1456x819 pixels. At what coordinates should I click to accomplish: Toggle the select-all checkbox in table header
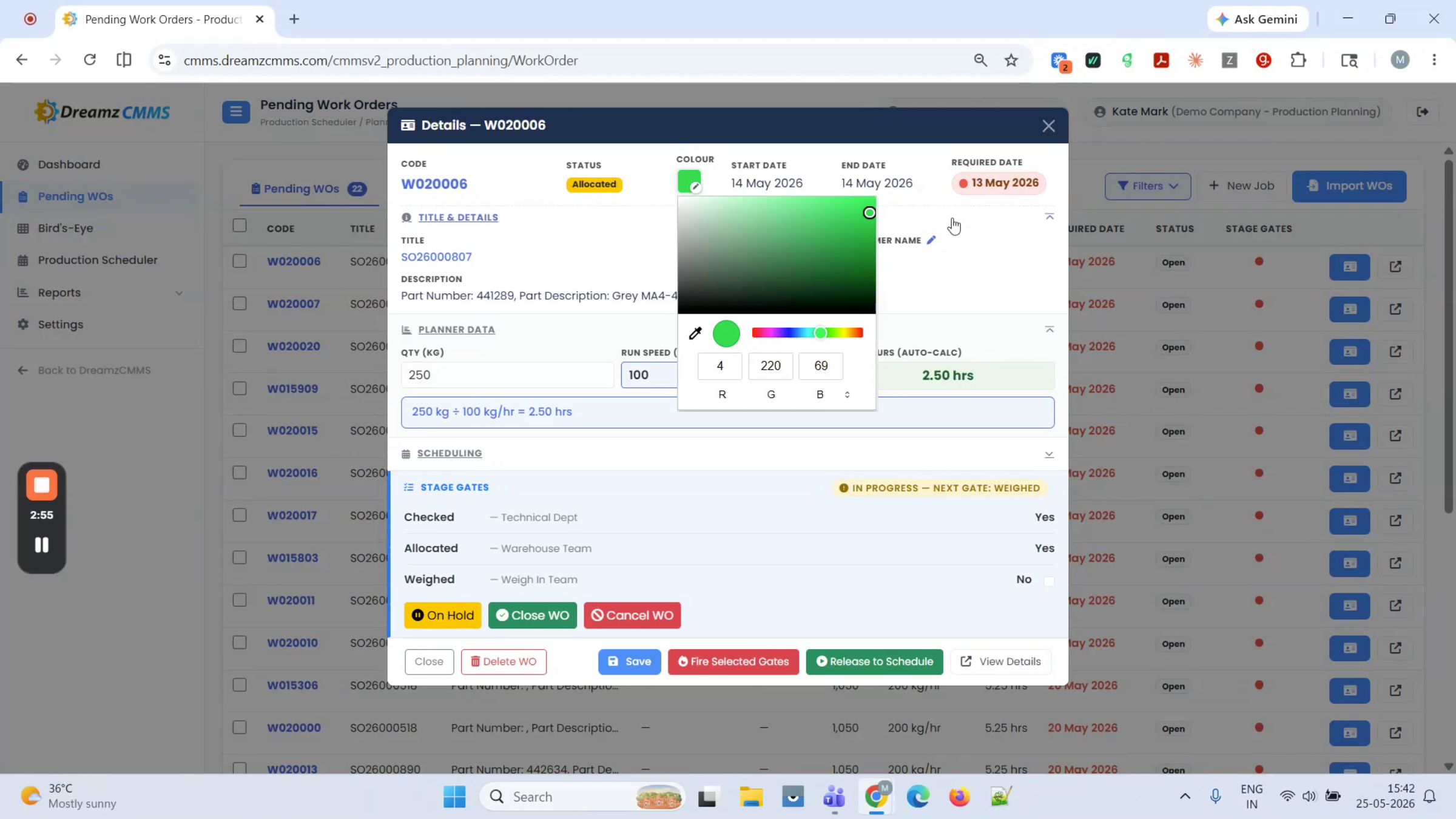[x=240, y=226]
